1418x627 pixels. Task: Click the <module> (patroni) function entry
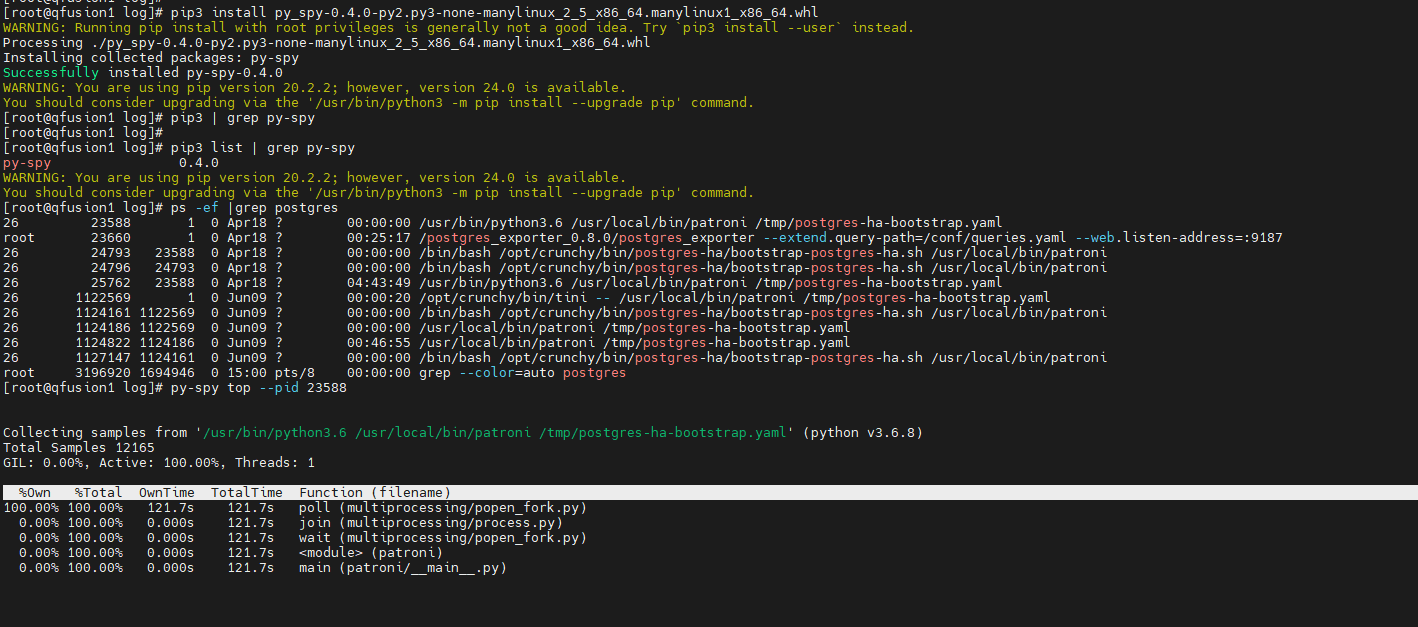370,553
